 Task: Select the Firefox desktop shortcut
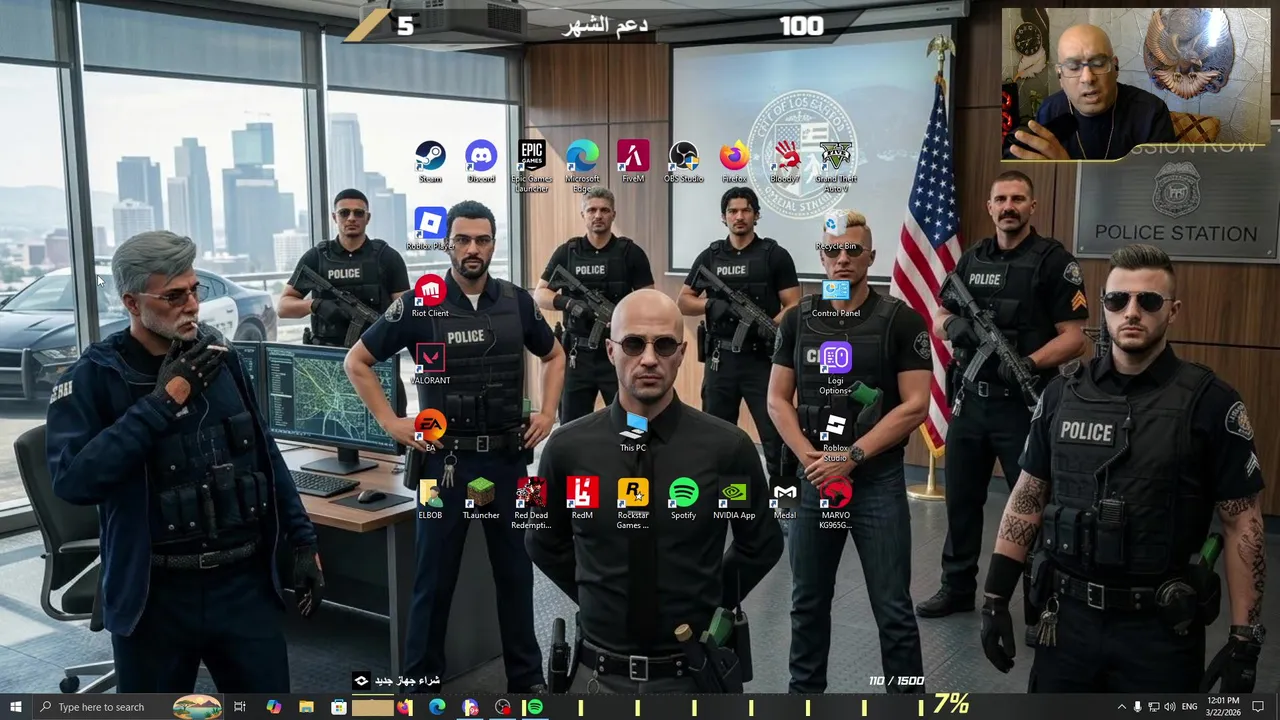(734, 162)
